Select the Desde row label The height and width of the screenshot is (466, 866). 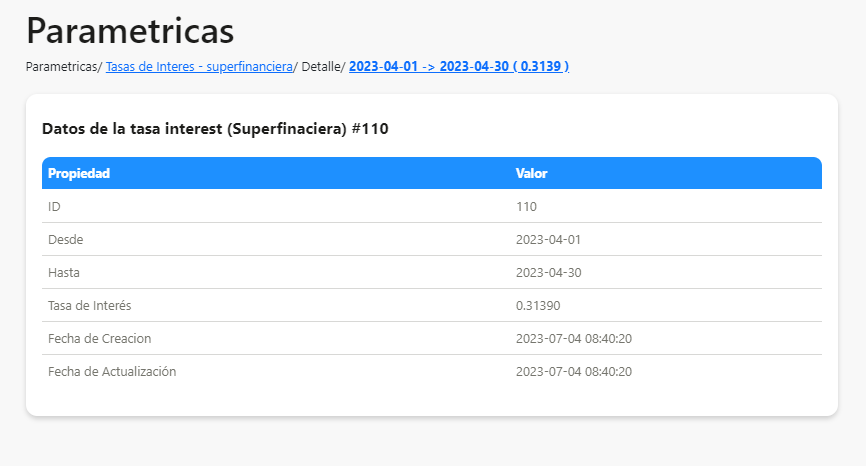point(66,239)
